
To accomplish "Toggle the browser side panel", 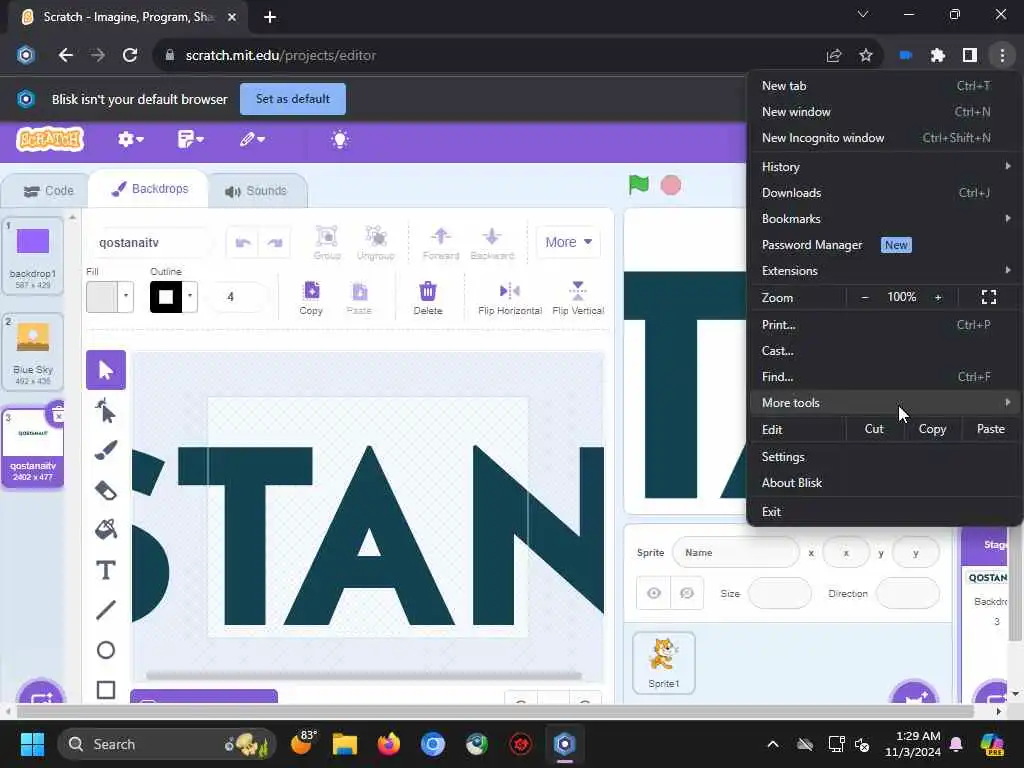I will (970, 56).
